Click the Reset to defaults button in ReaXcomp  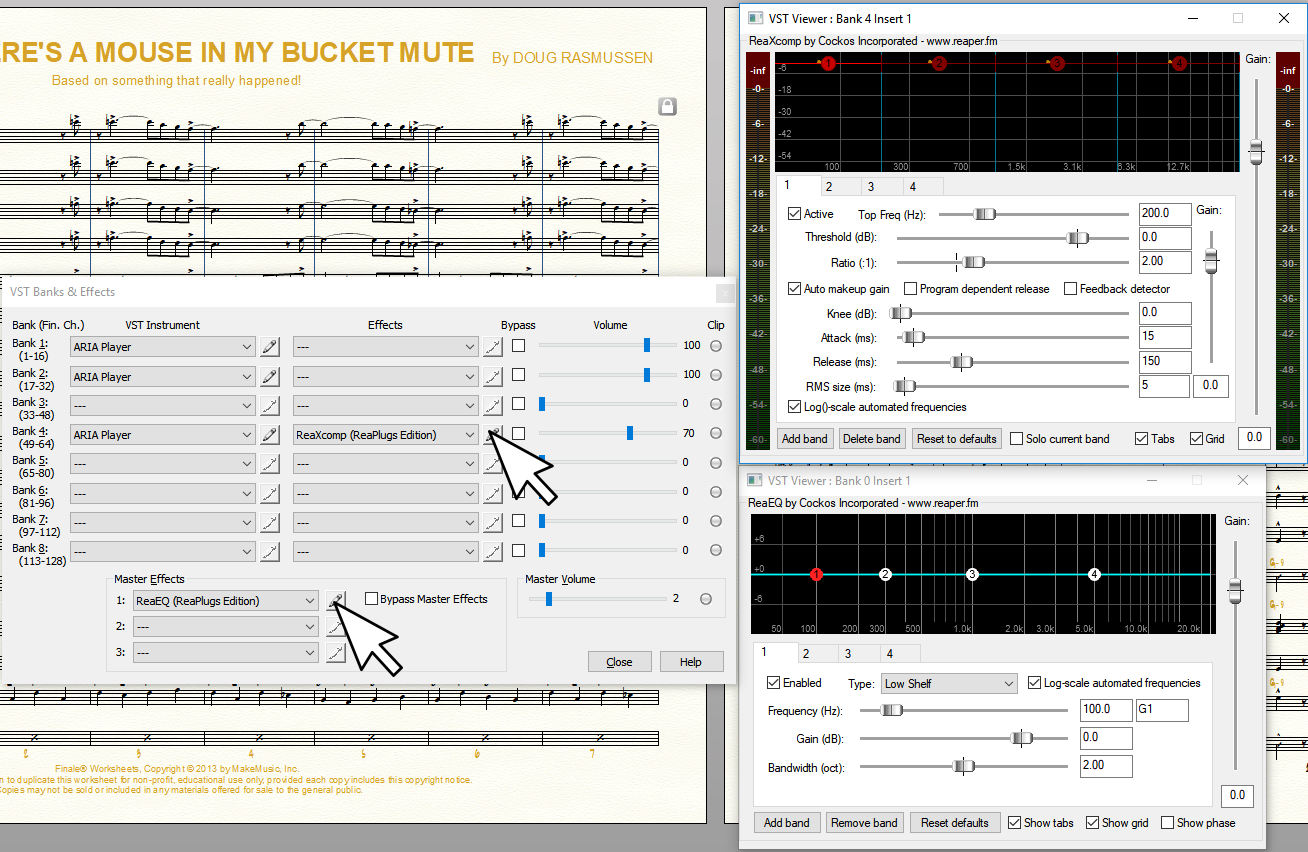tap(956, 439)
